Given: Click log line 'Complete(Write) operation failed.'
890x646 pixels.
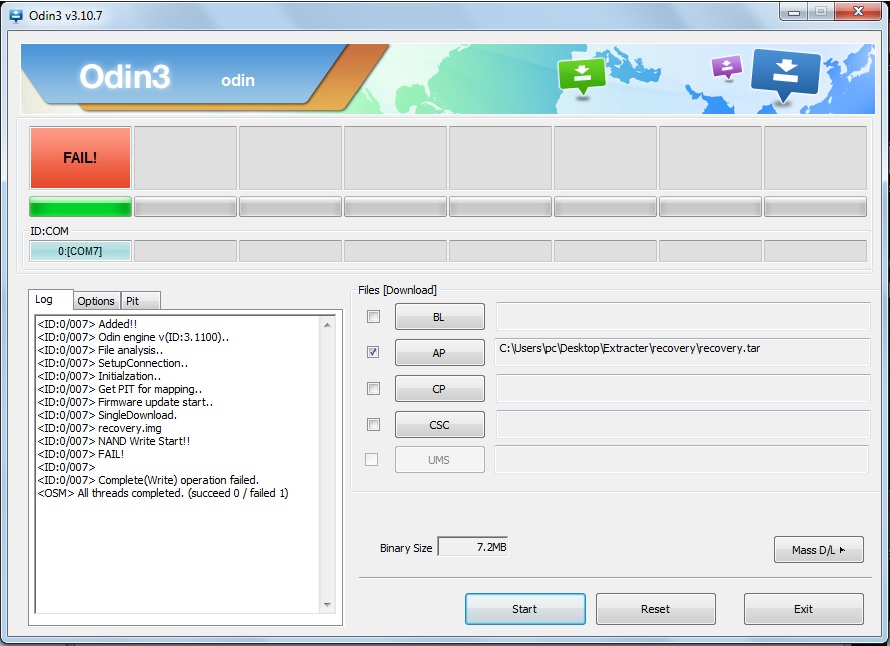Looking at the screenshot, I should pos(148,480).
